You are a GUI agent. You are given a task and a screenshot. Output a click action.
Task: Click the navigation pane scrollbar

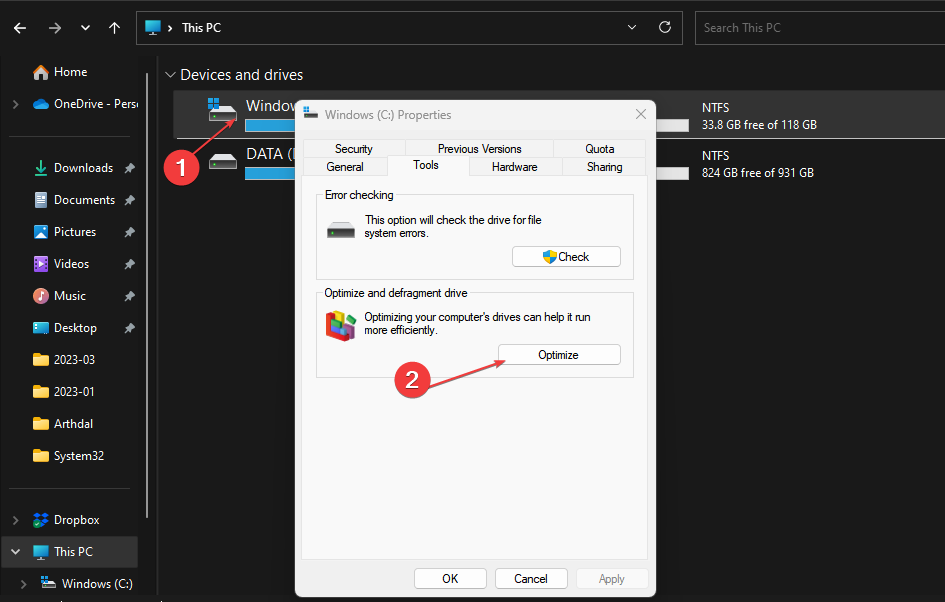point(147,295)
